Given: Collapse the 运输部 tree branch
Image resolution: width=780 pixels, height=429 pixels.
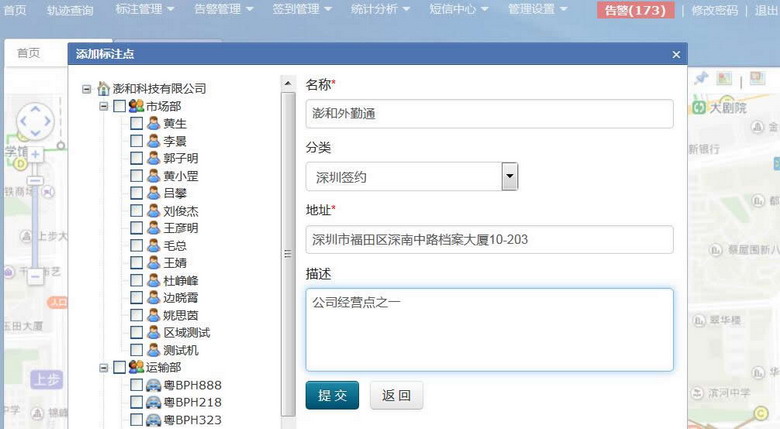Looking at the screenshot, I should tap(103, 368).
